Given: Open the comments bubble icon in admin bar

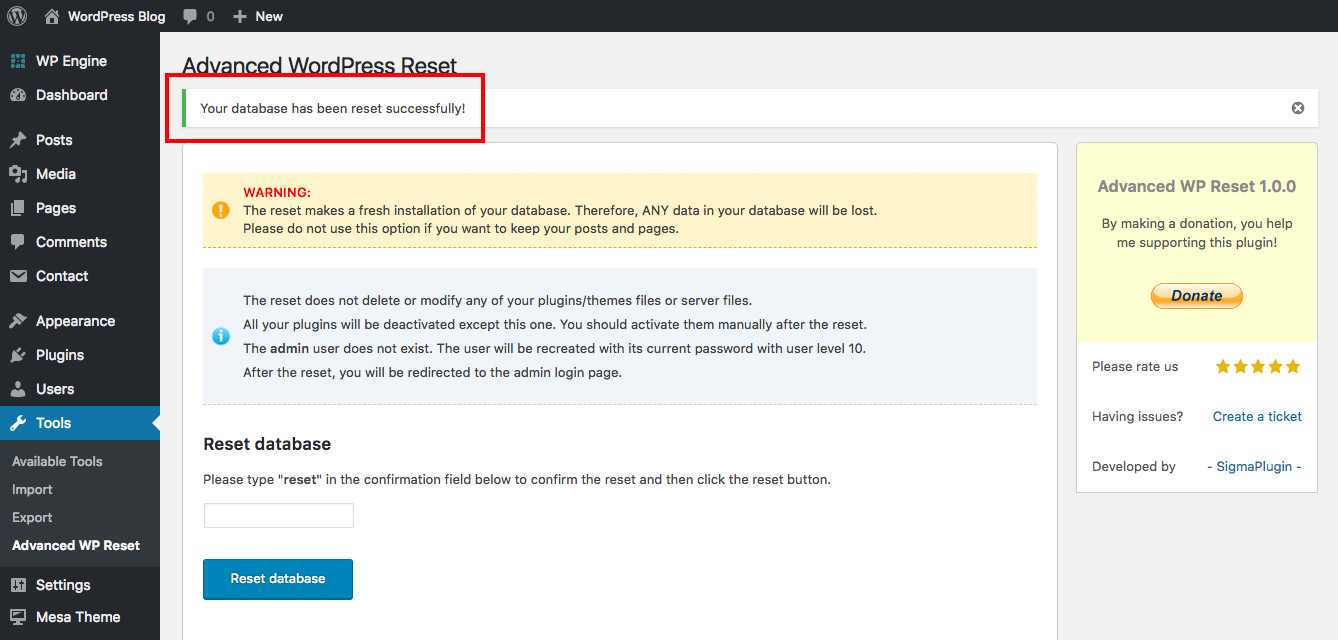Looking at the screenshot, I should click(189, 16).
